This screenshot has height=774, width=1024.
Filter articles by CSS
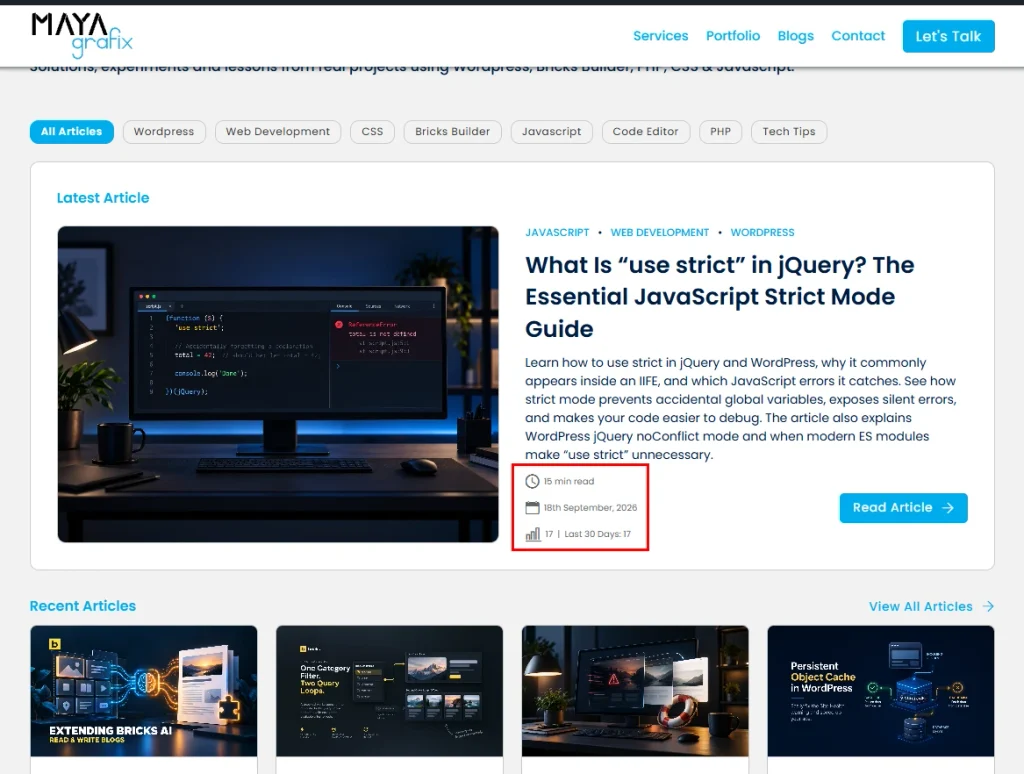click(372, 131)
